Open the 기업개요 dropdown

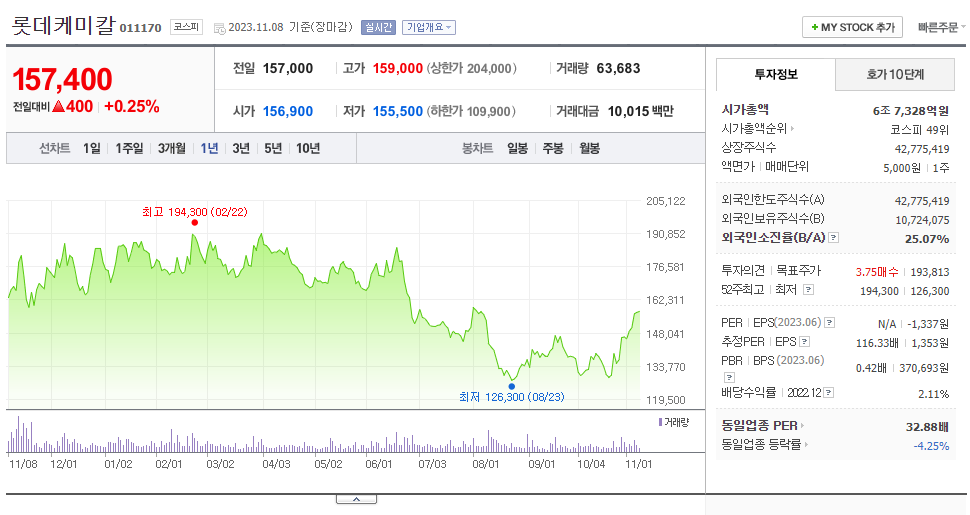429,27
